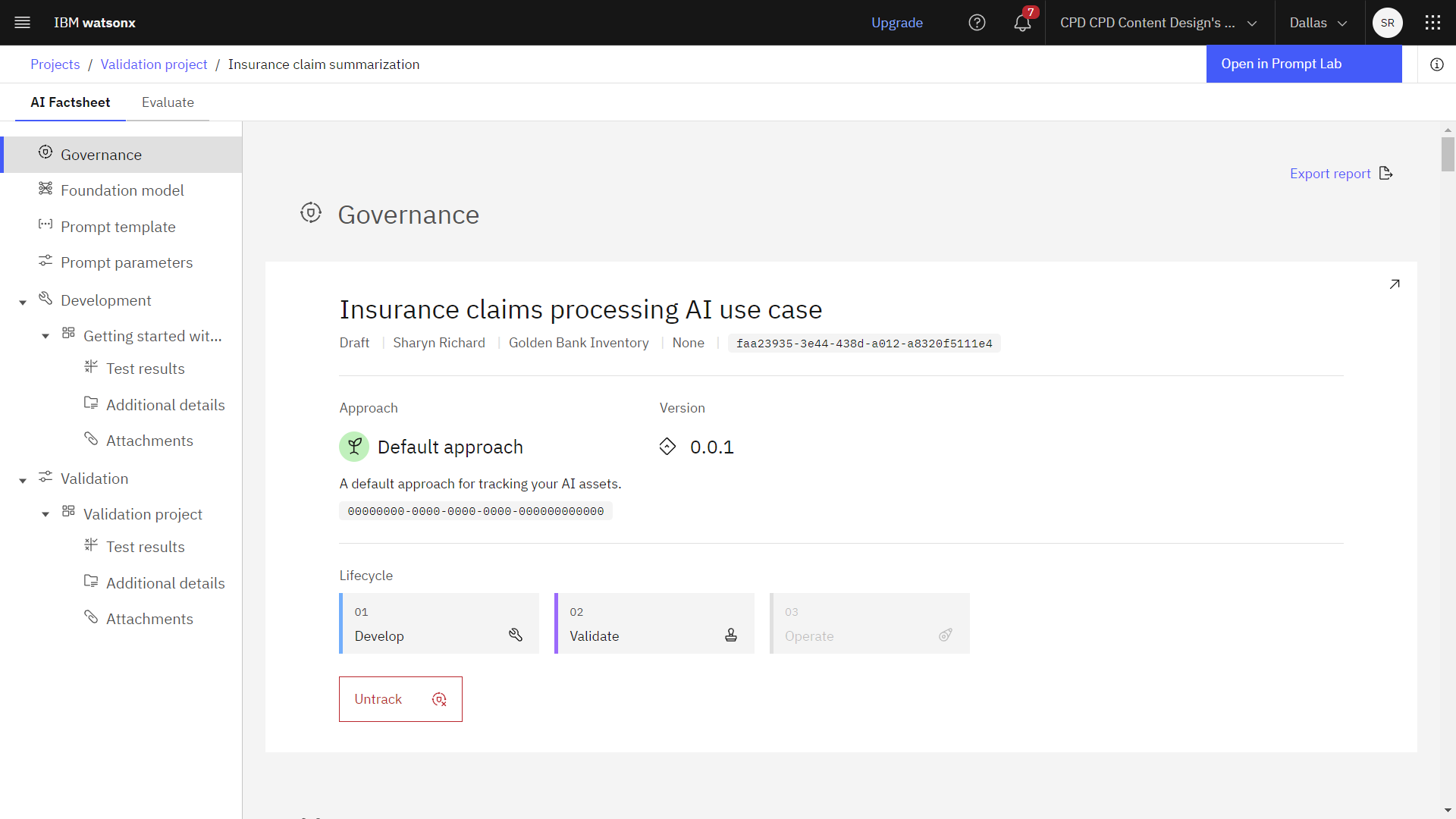
Task: Click the Open in Prompt Lab button
Action: coord(1304,64)
